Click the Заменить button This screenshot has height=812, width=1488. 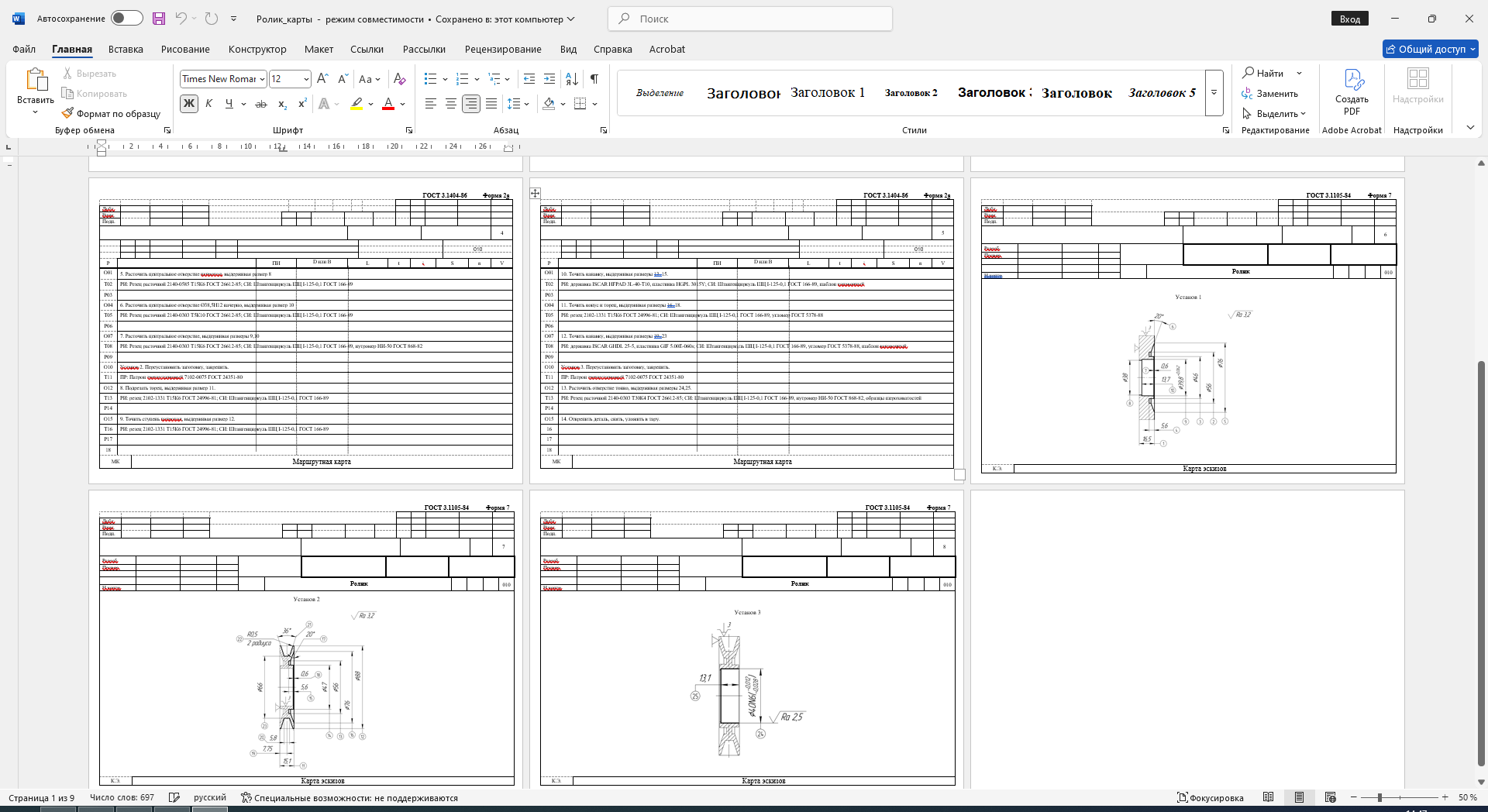1269,94
